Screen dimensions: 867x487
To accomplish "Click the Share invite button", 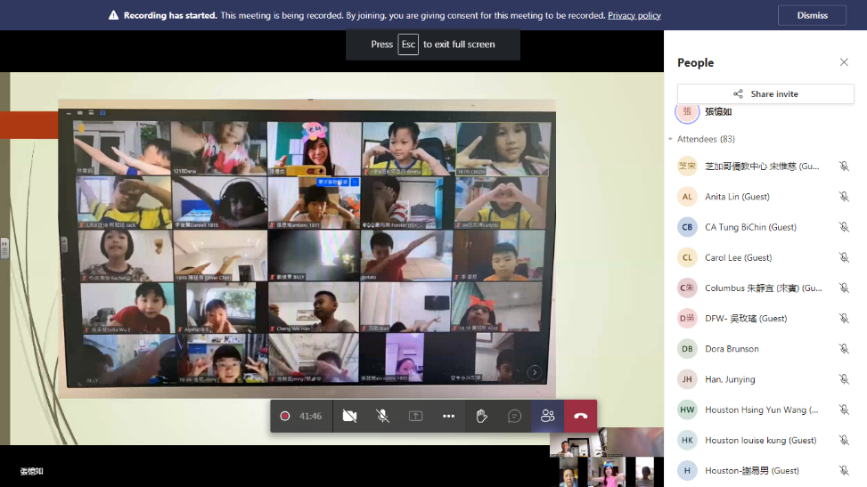I will click(x=765, y=94).
